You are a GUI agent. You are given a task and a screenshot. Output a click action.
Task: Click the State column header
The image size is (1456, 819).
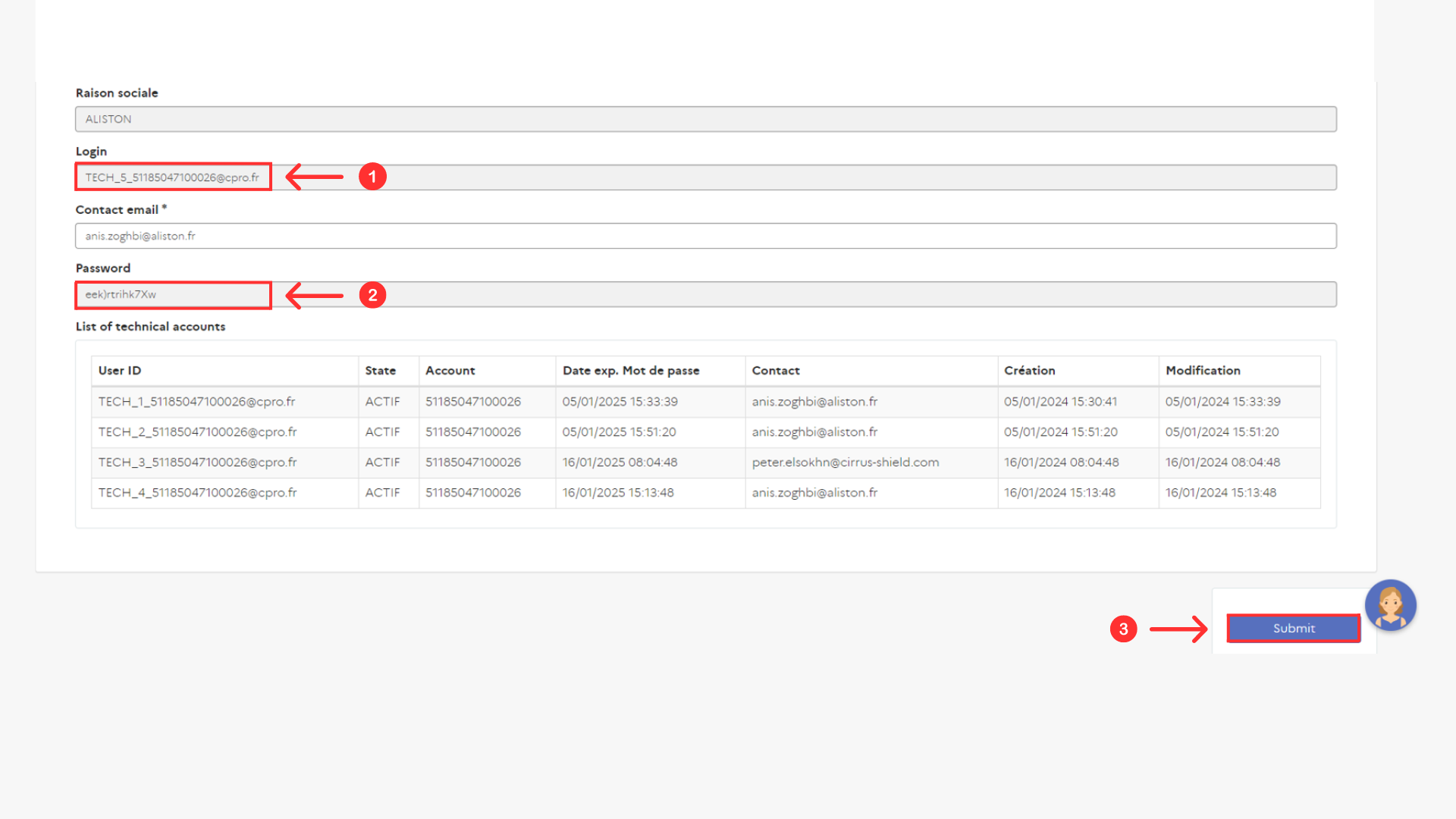click(x=380, y=371)
